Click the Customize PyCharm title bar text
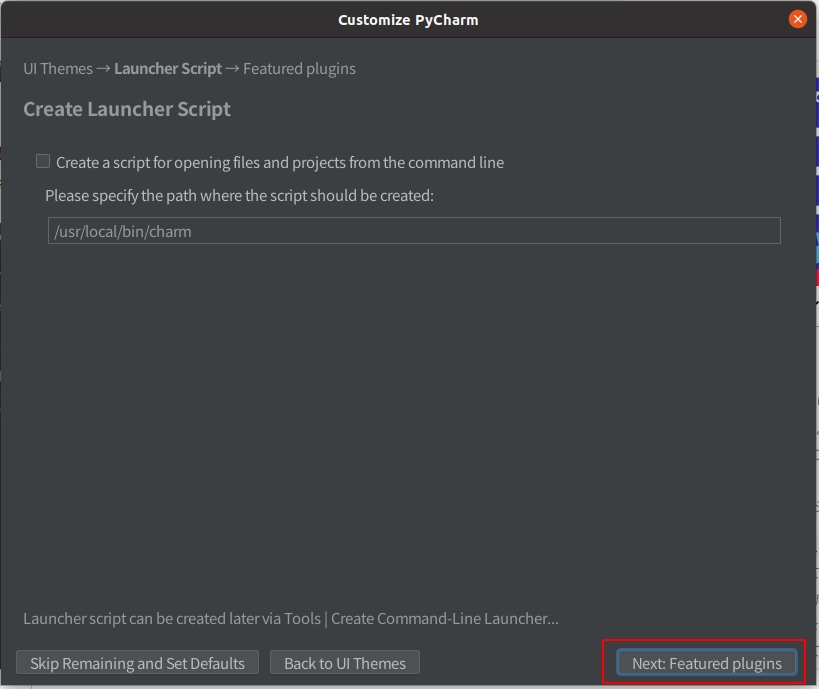Image resolution: width=819 pixels, height=689 pixels. pyautogui.click(x=408, y=20)
